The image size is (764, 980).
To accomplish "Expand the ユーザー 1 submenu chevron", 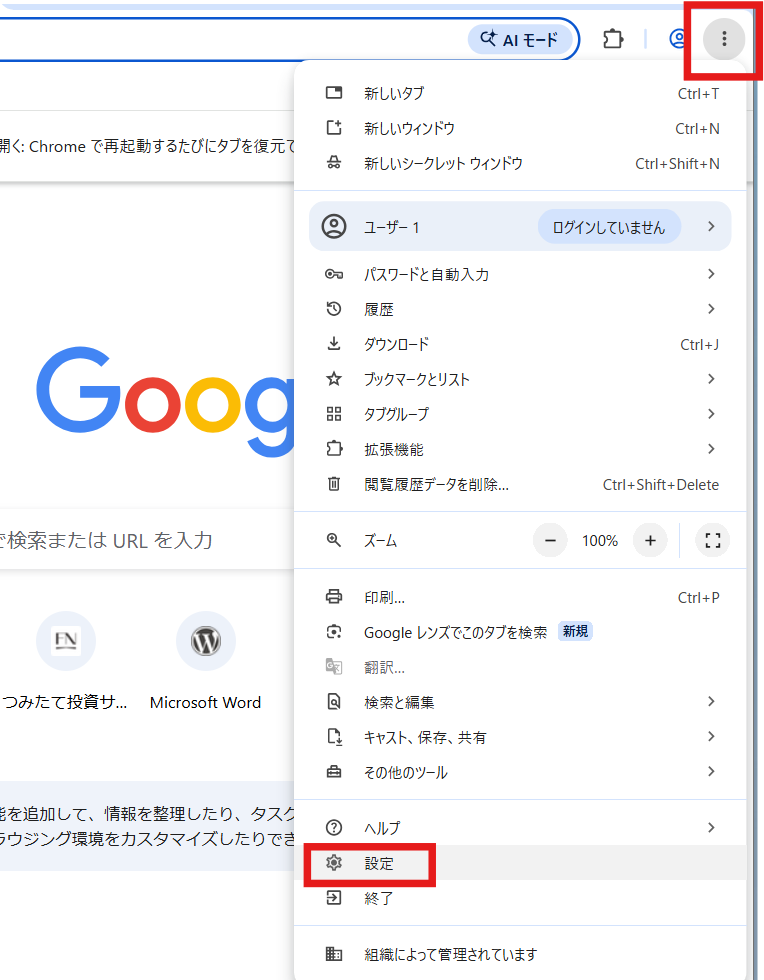I will (711, 226).
